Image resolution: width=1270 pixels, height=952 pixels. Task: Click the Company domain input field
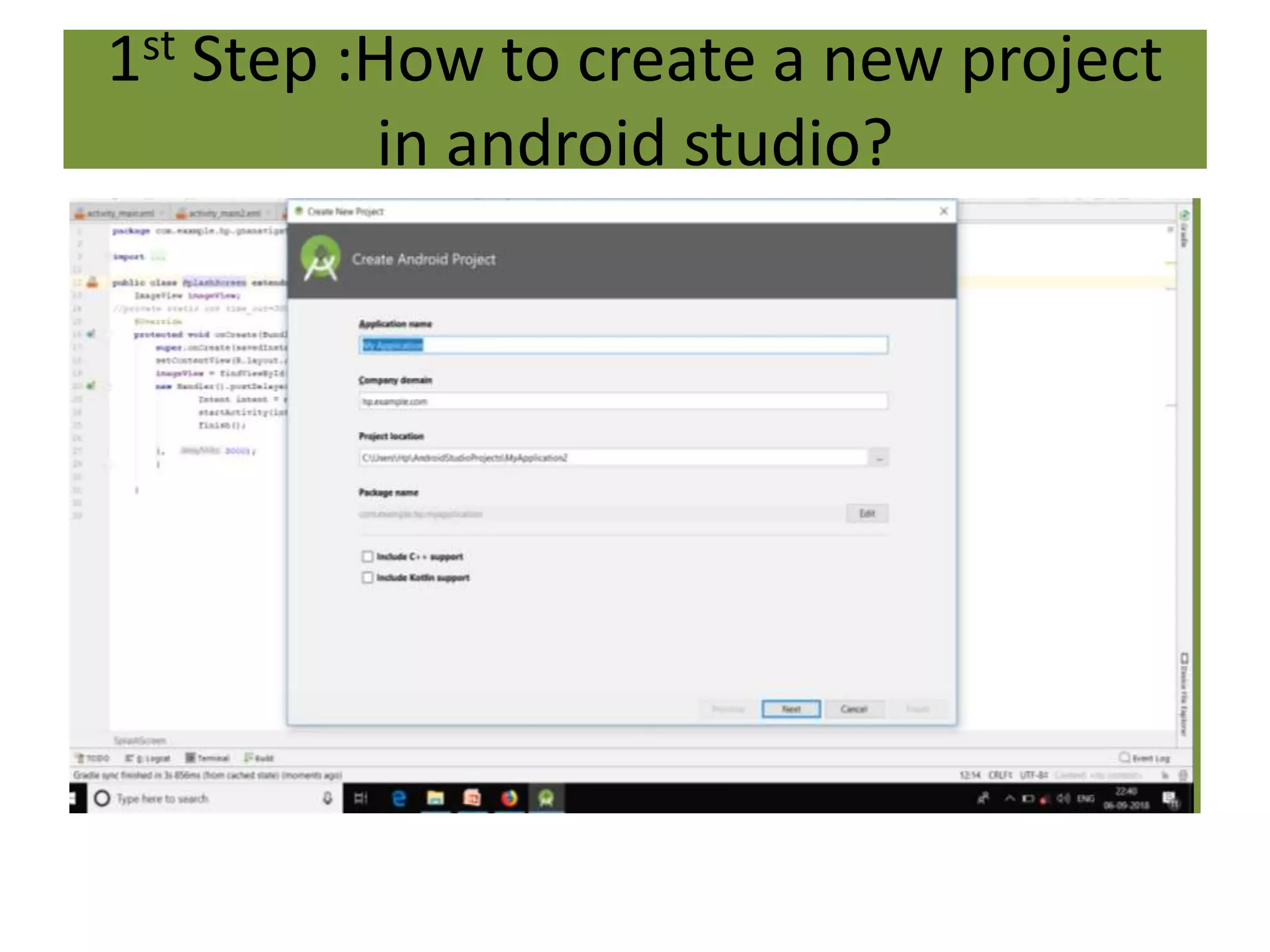point(623,401)
